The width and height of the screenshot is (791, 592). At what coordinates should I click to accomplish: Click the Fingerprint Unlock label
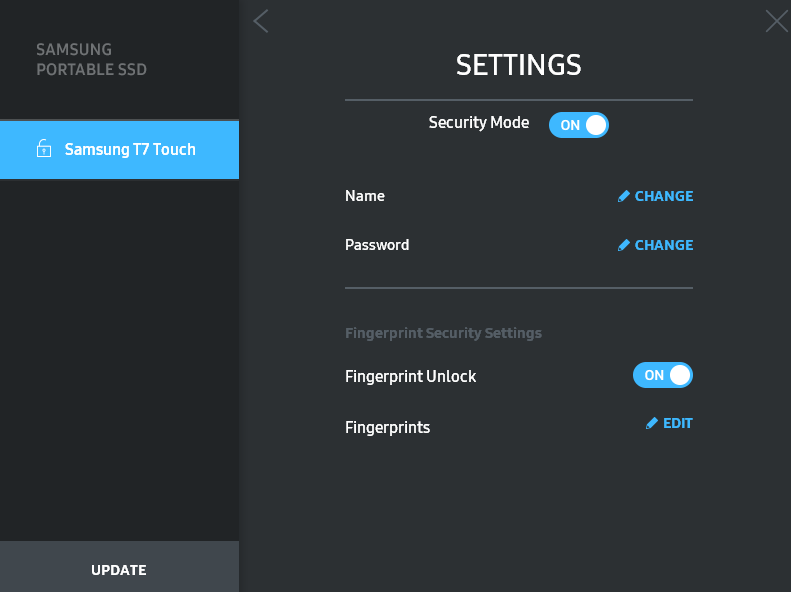pos(411,377)
